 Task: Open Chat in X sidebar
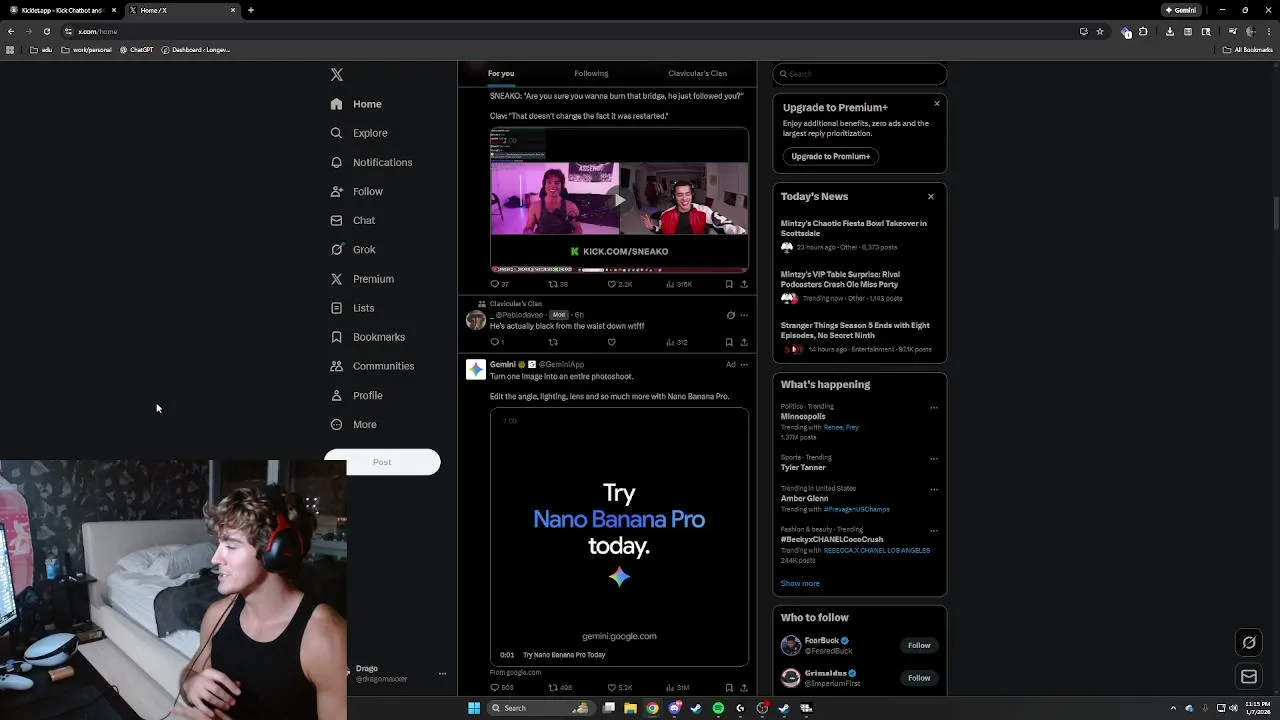pos(352,220)
